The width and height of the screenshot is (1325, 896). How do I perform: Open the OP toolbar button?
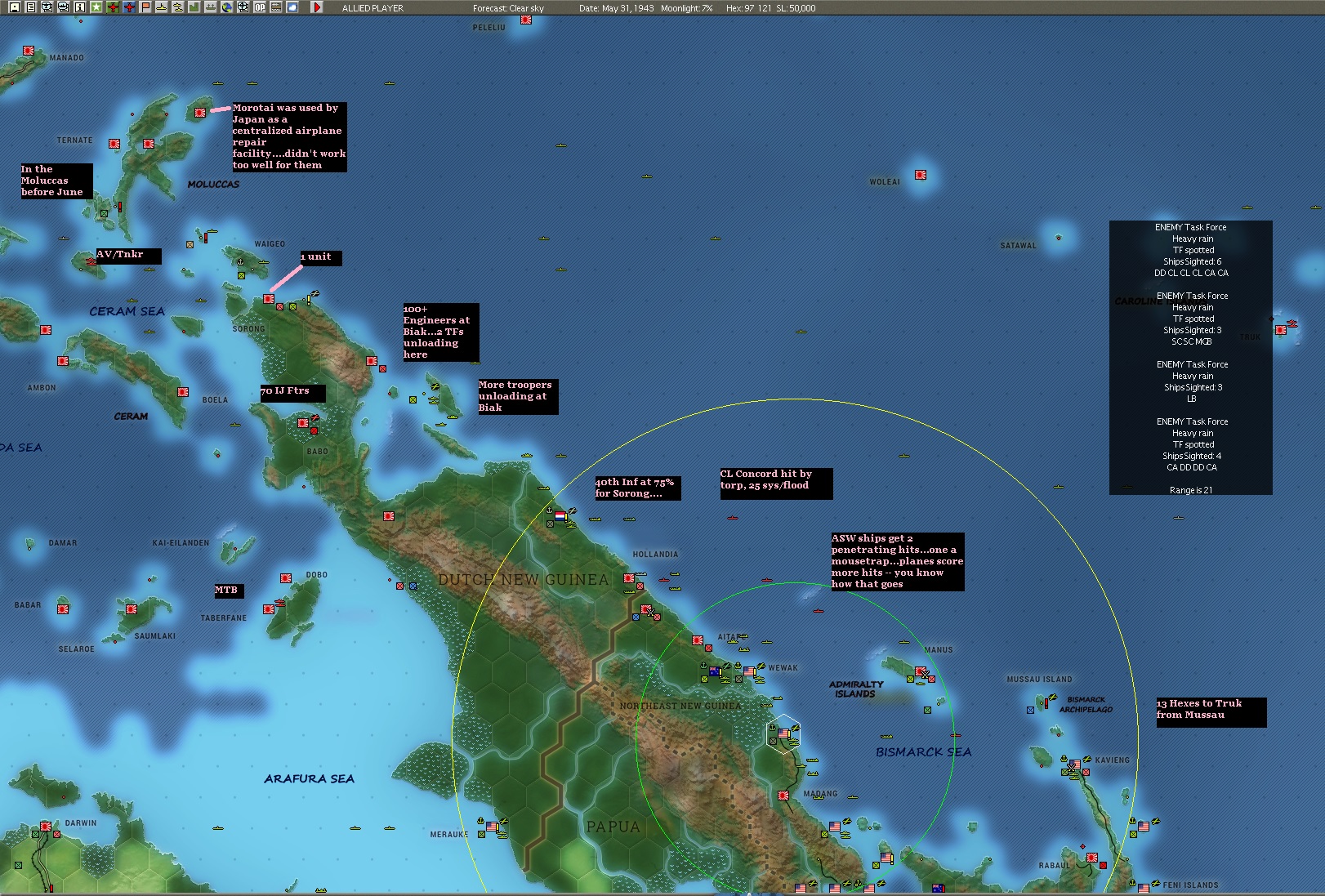[260, 7]
